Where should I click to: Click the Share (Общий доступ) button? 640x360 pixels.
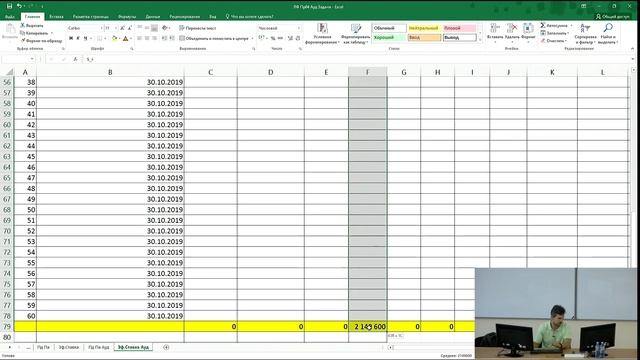click(613, 17)
